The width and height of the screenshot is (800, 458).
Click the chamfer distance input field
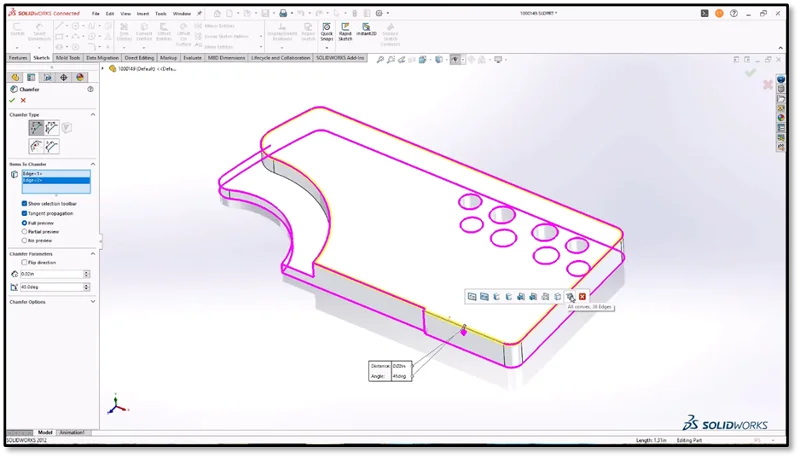(50, 274)
